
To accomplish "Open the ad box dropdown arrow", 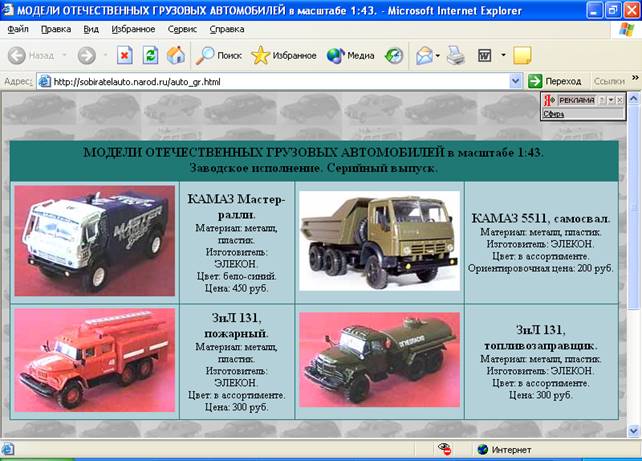I will point(611,100).
